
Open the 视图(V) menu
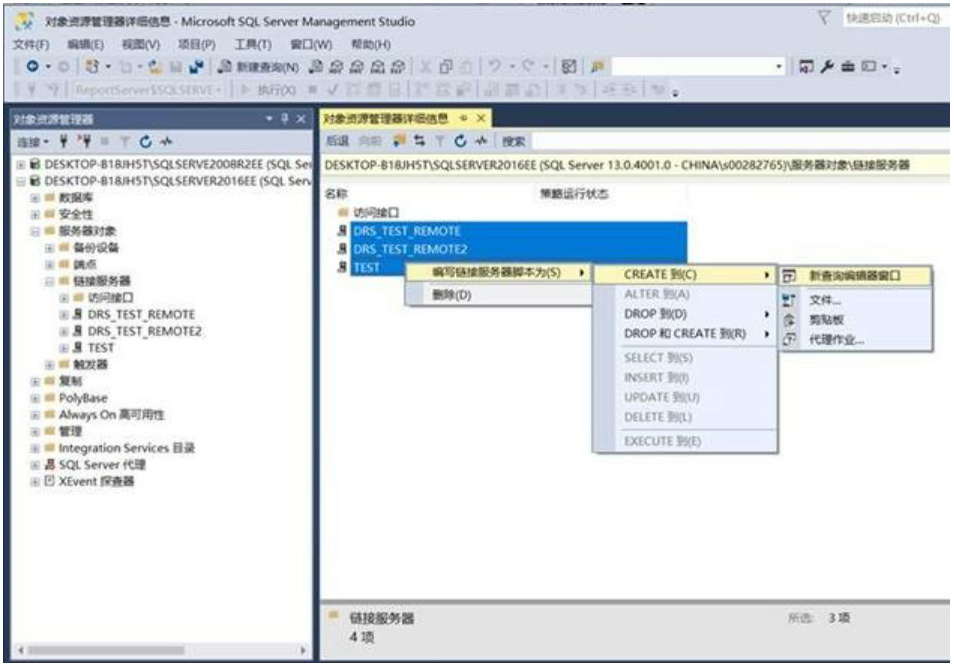click(141, 44)
